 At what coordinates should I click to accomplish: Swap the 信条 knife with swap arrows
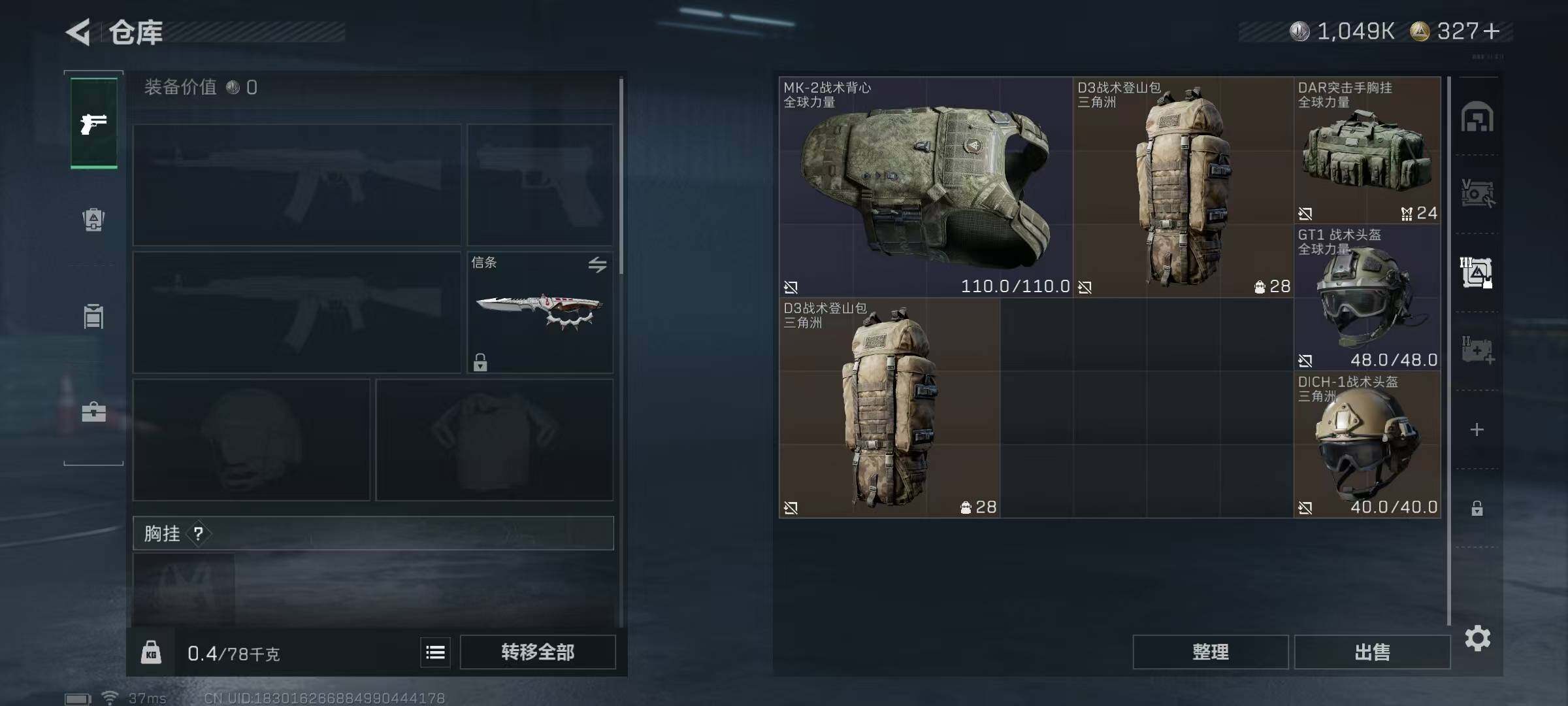point(597,264)
